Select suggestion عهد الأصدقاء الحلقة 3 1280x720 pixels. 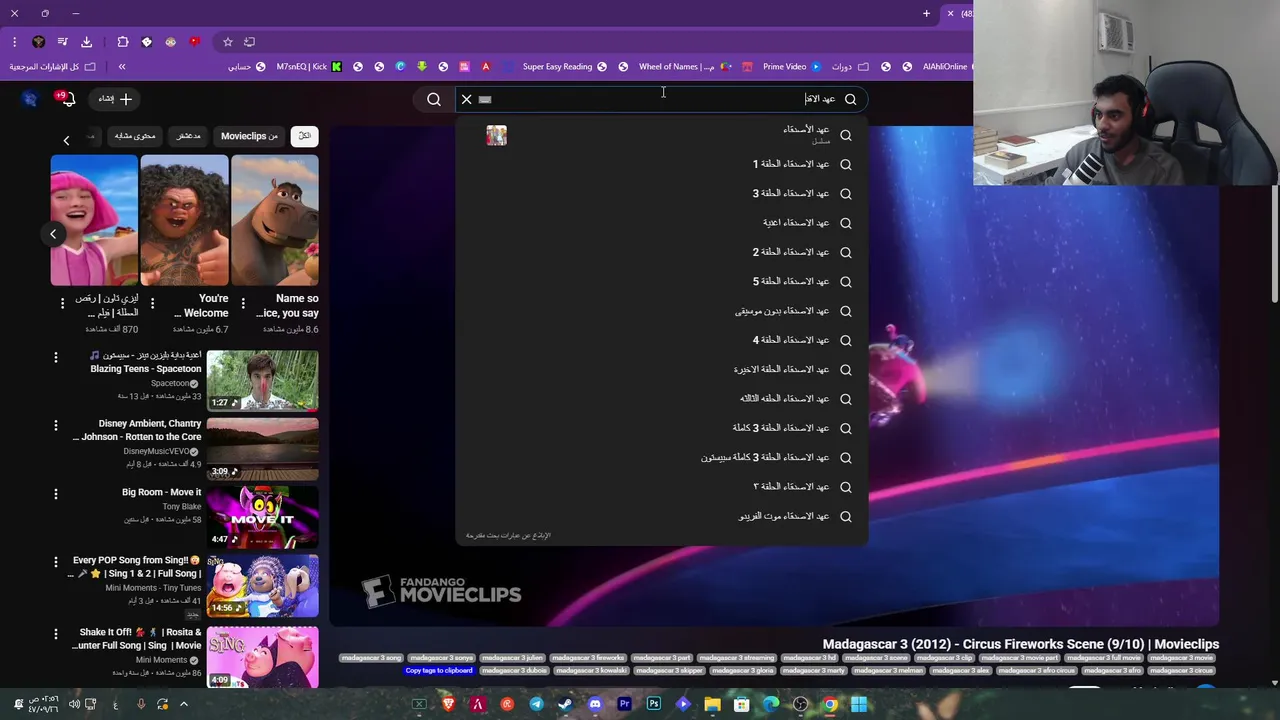coord(661,193)
